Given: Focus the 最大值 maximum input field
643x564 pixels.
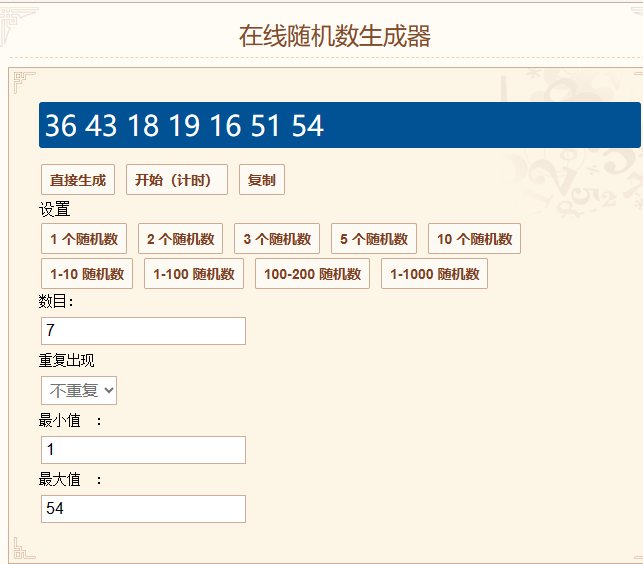Looking at the screenshot, I should coord(144,509).
